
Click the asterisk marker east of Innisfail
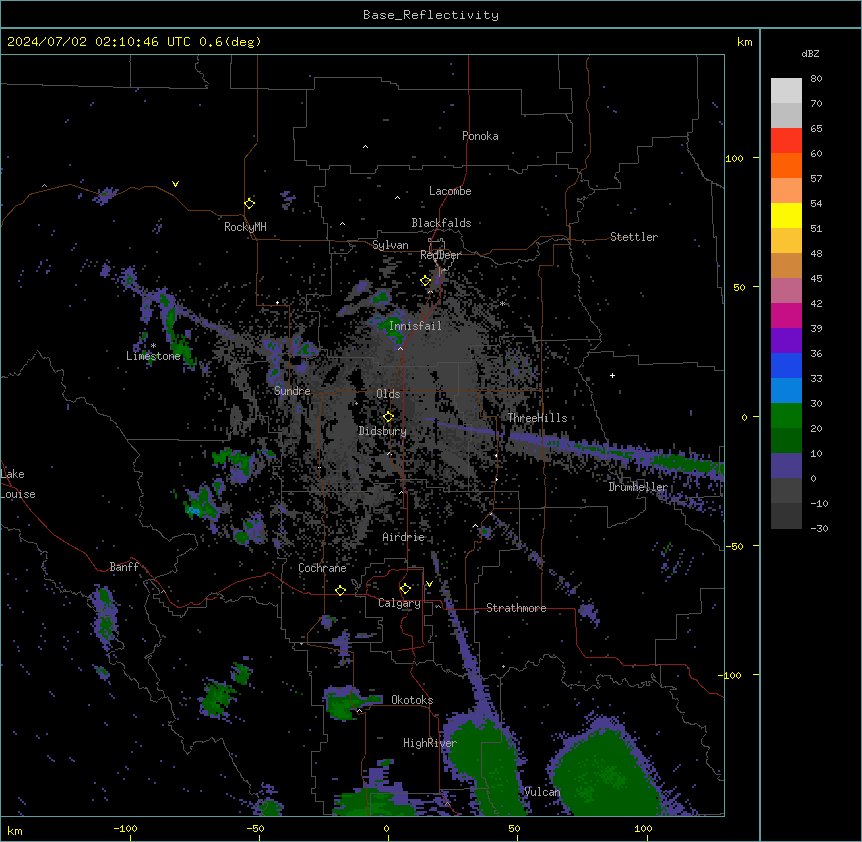(502, 303)
